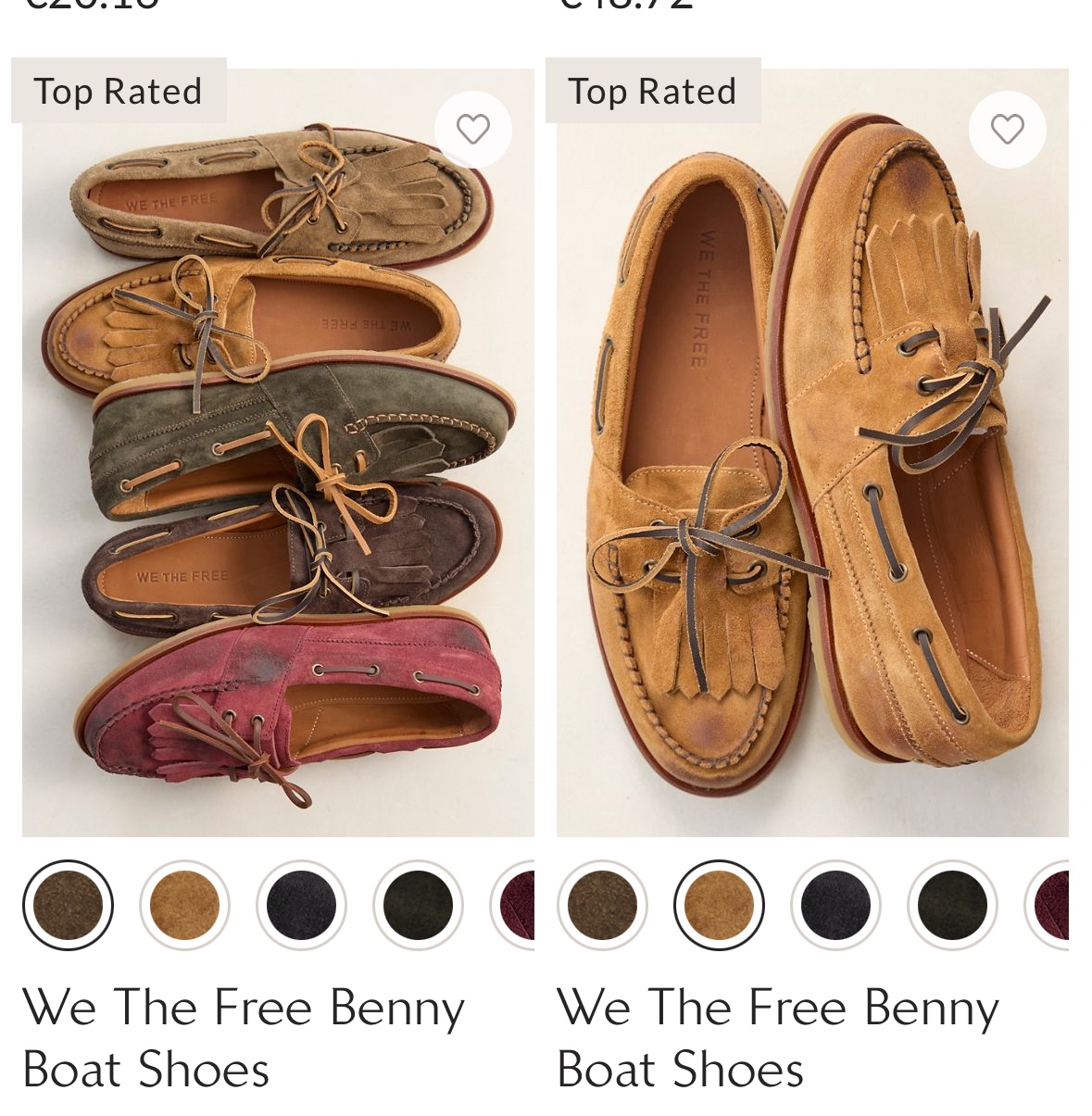Image resolution: width=1092 pixels, height=1116 pixels.
Task: Select black swatch under the left product
Action: pos(418,905)
